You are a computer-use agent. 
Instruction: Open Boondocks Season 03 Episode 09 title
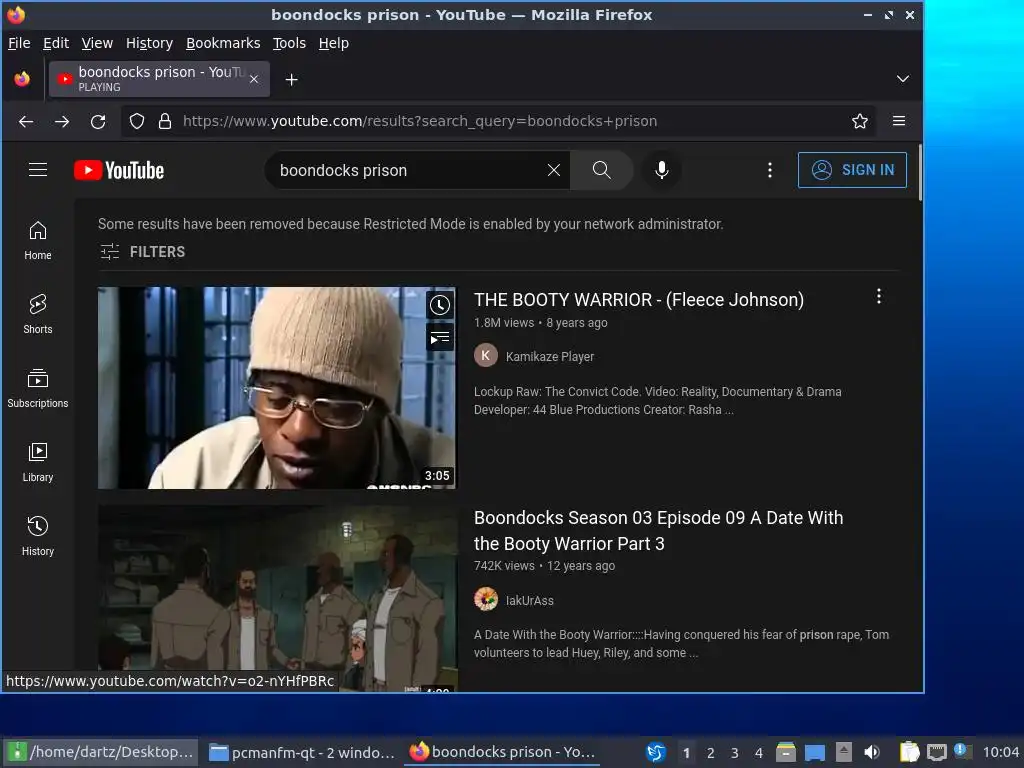[658, 531]
